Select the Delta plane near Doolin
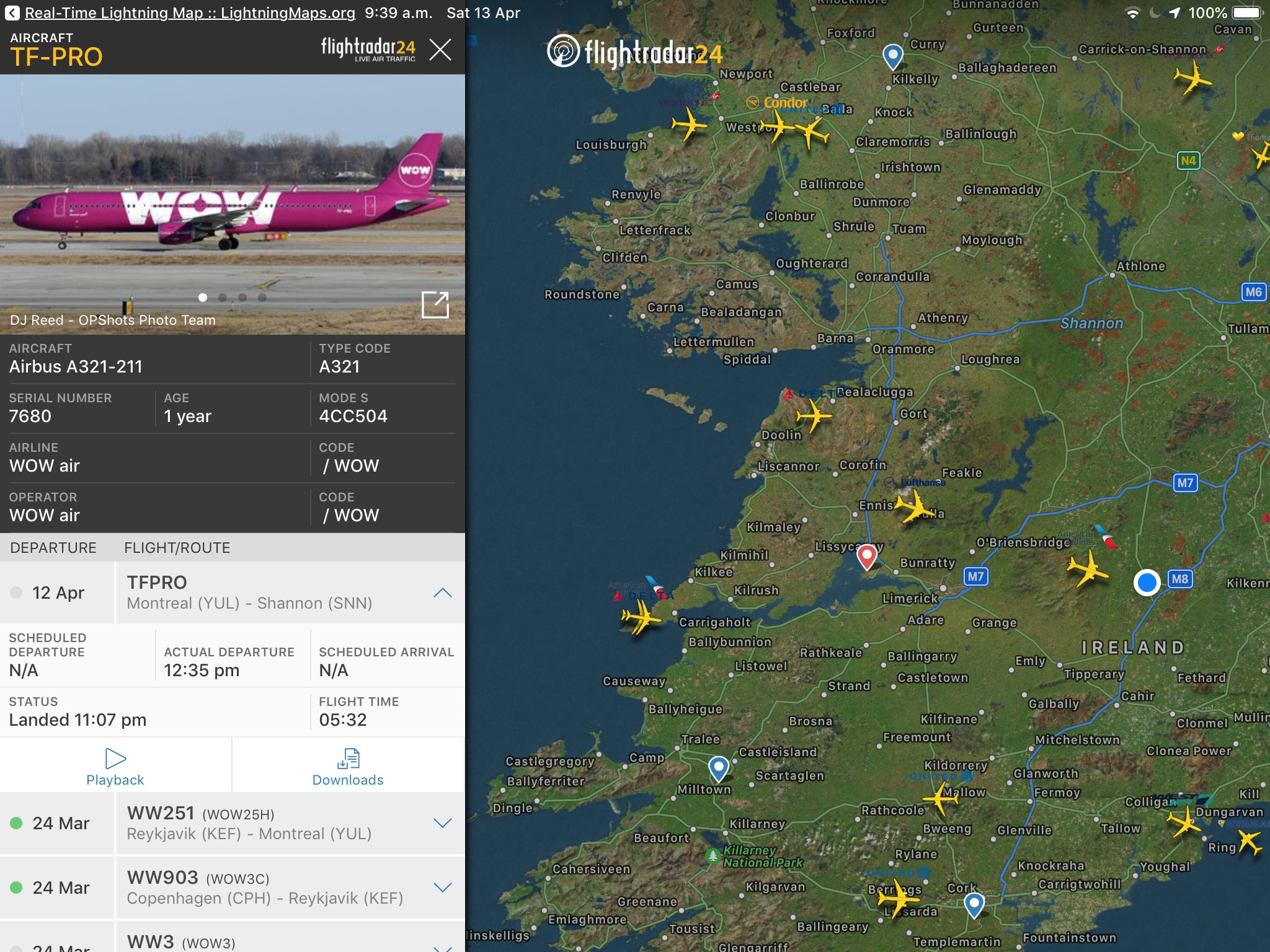This screenshot has height=952, width=1270. (x=813, y=415)
